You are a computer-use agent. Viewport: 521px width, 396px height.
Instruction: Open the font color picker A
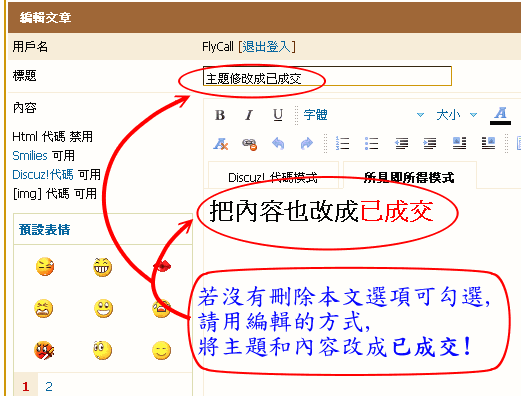tap(500, 115)
